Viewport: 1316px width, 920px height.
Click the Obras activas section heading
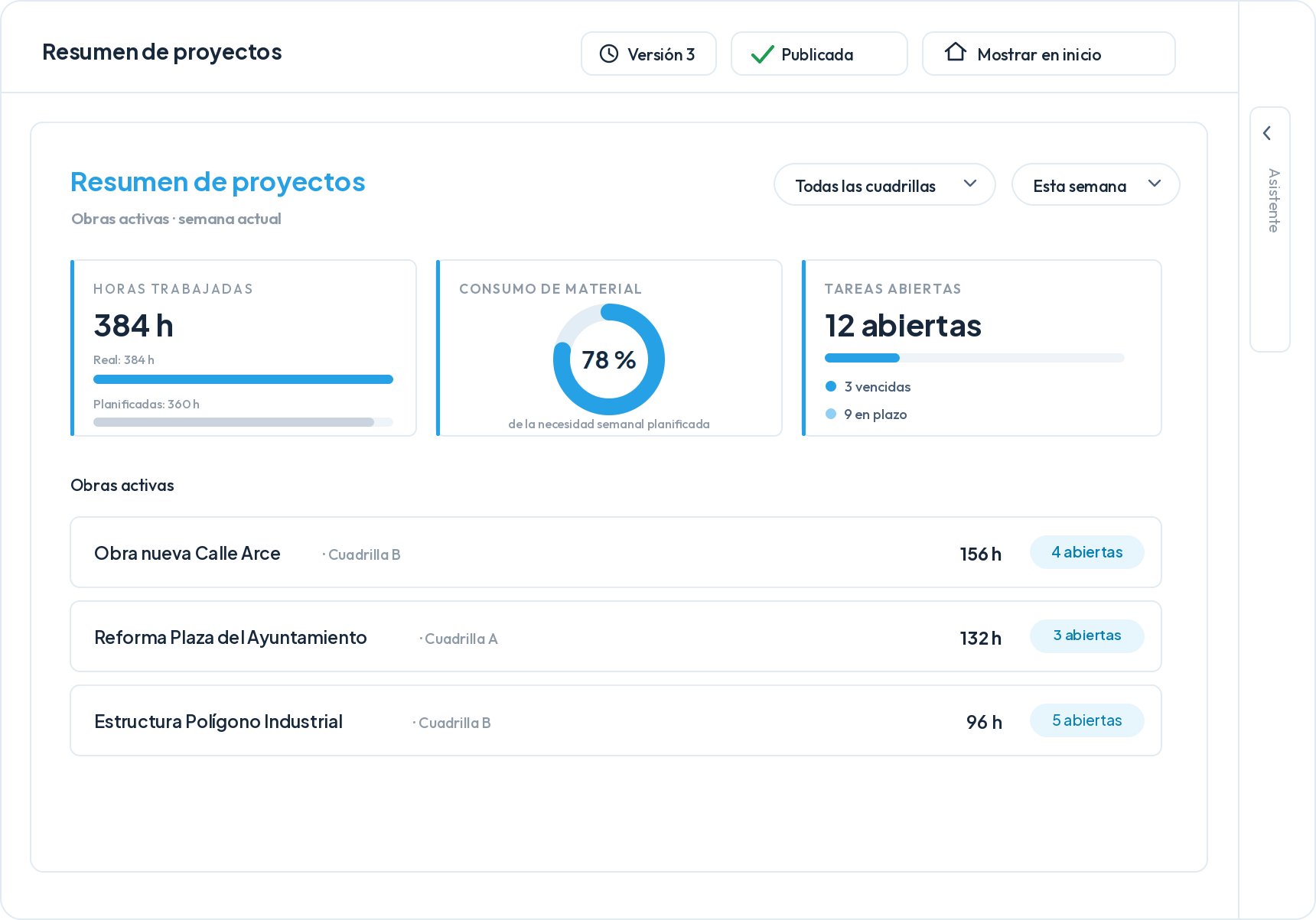pyautogui.click(x=122, y=486)
